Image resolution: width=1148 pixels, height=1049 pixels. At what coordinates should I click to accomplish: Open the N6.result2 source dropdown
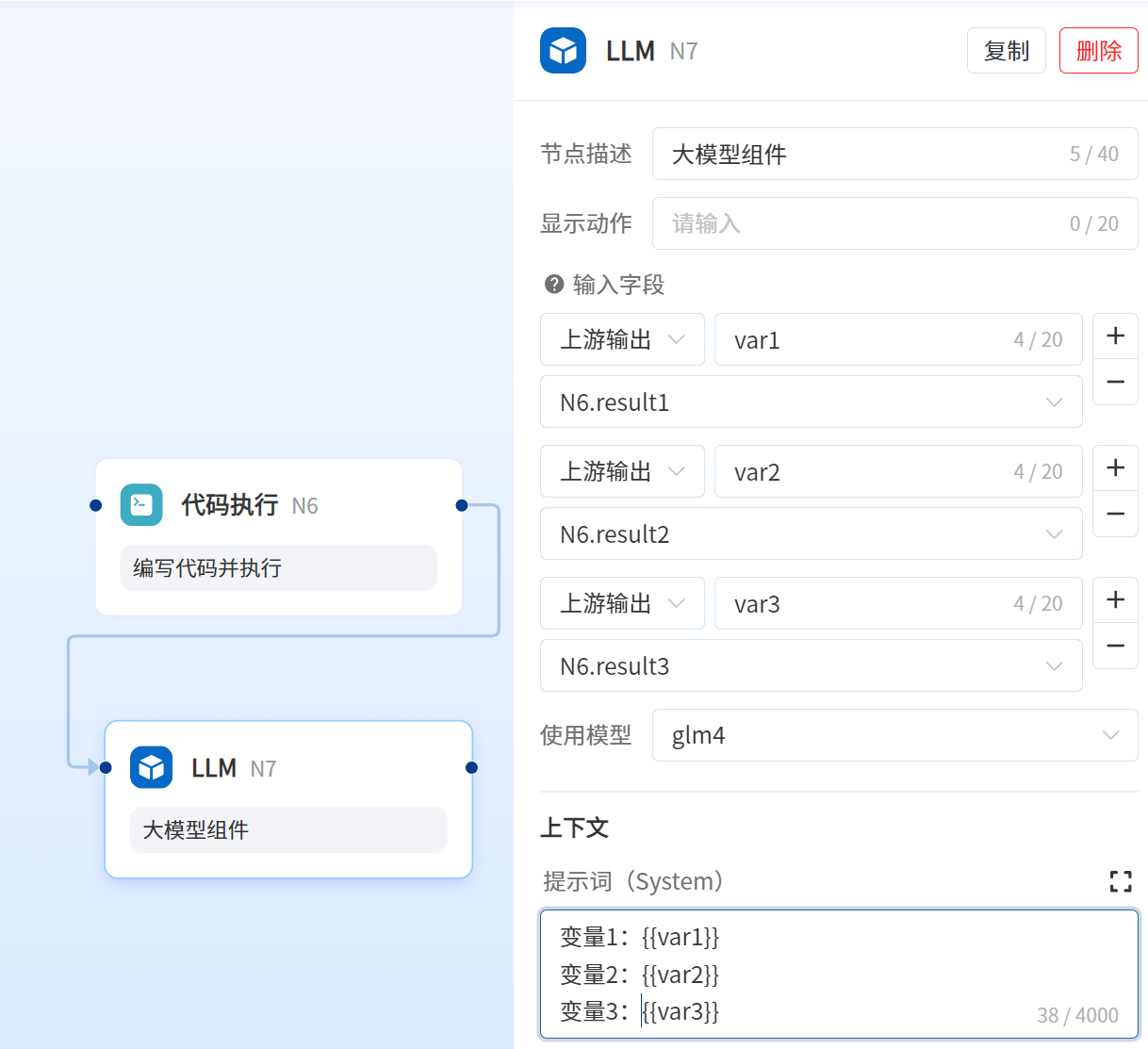point(811,534)
